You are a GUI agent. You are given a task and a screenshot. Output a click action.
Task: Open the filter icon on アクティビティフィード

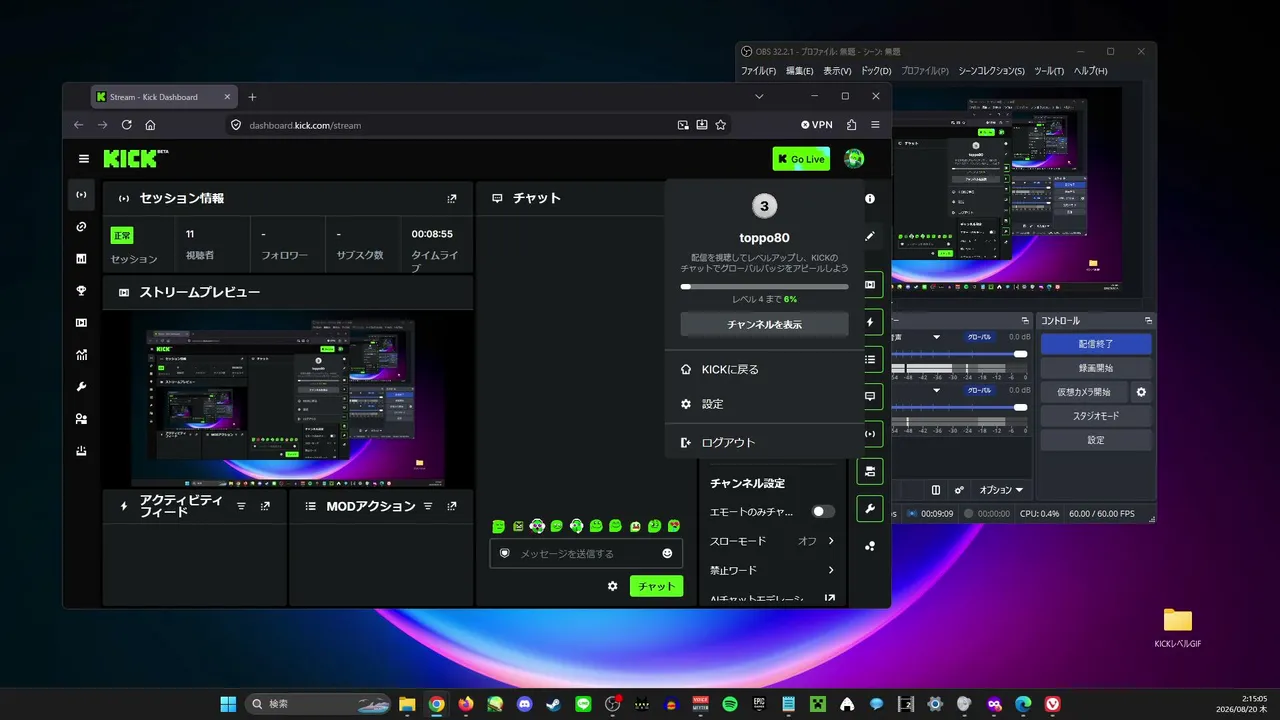click(x=241, y=506)
